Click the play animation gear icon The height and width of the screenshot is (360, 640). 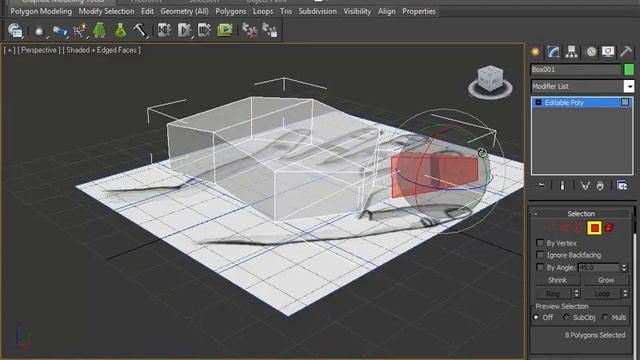[x=184, y=30]
